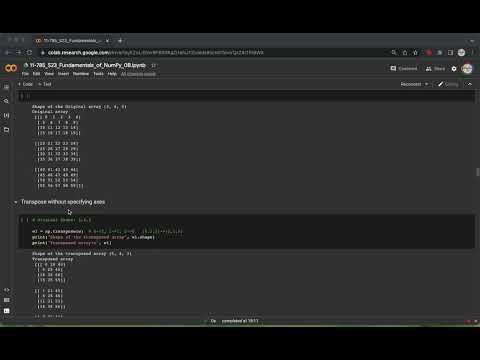The image size is (480, 360).
Task: Open the files folder sidebar icon
Action: point(6,130)
